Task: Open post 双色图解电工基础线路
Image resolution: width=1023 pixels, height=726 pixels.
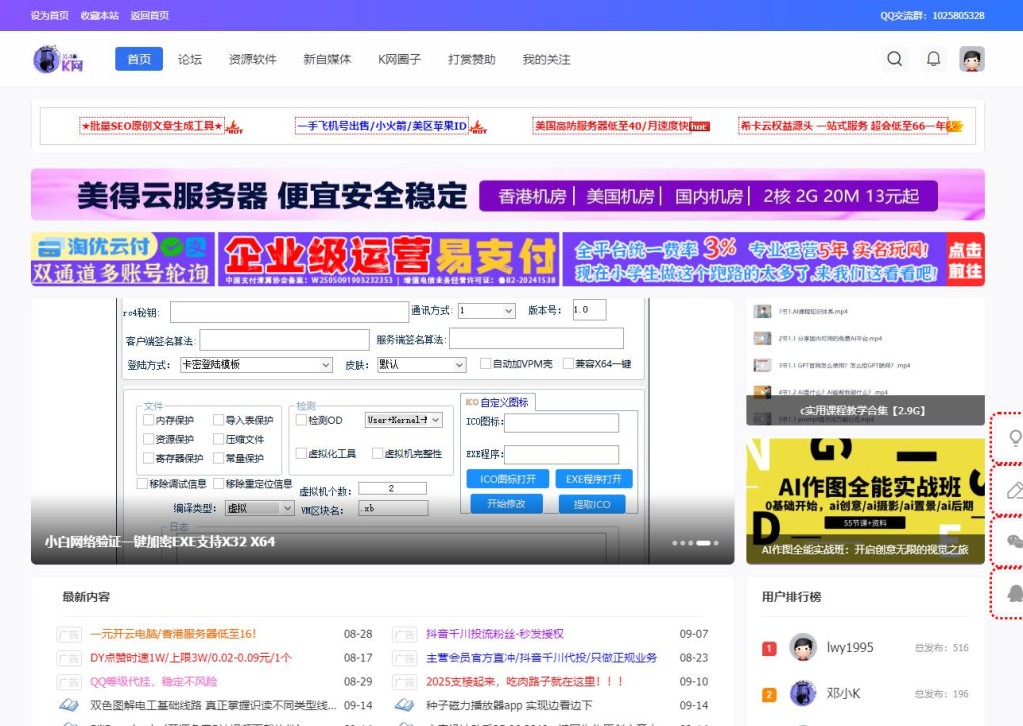Action: pyautogui.click(x=213, y=705)
